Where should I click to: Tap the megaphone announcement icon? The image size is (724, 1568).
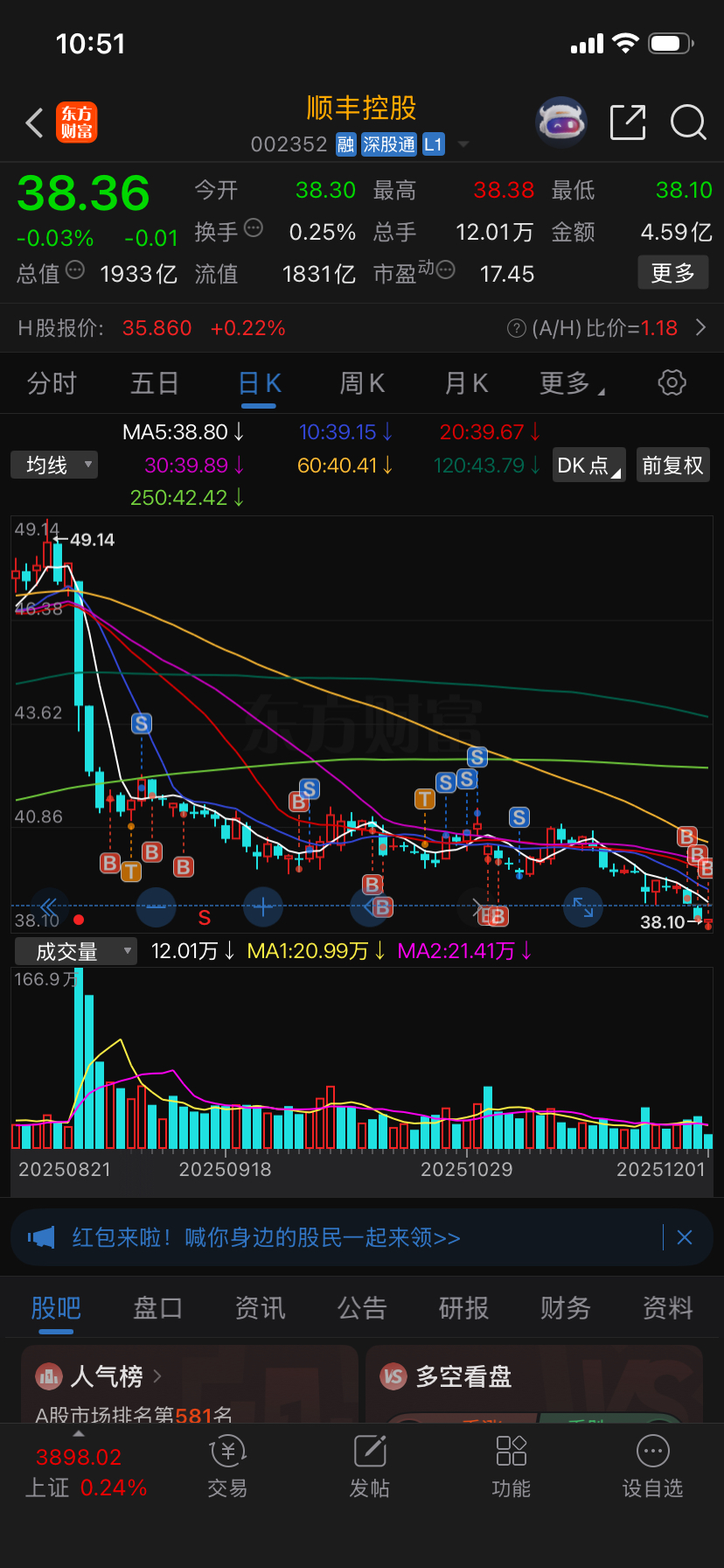click(41, 1237)
